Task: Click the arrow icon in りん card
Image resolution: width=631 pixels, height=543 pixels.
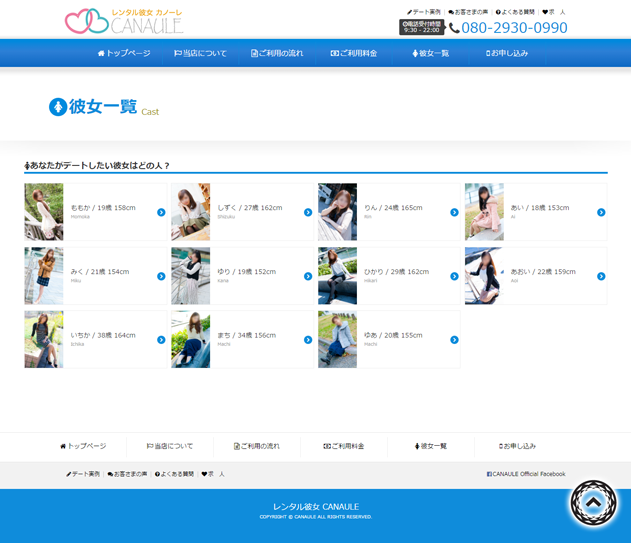Action: 454,212
